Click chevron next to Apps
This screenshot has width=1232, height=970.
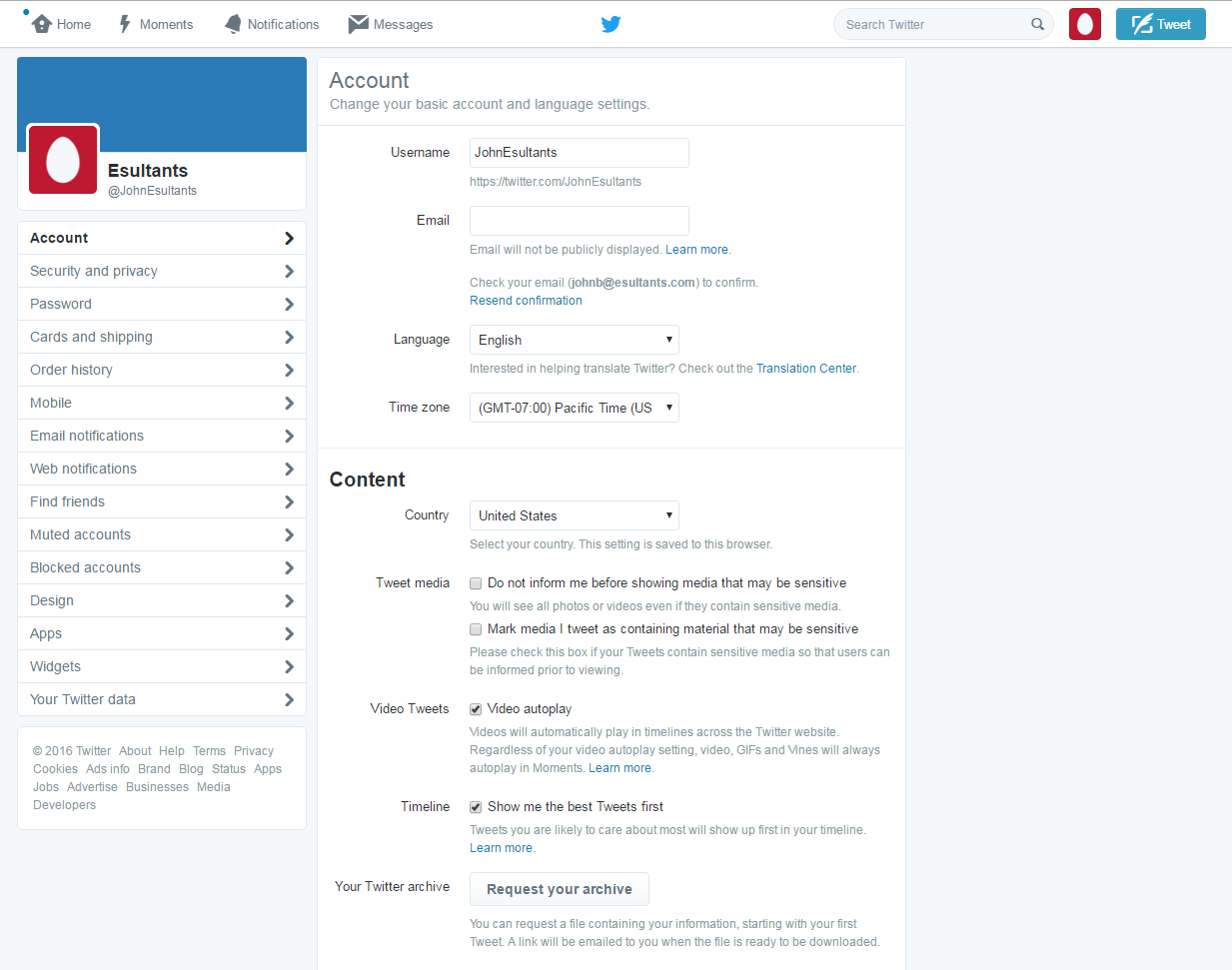[x=289, y=633]
